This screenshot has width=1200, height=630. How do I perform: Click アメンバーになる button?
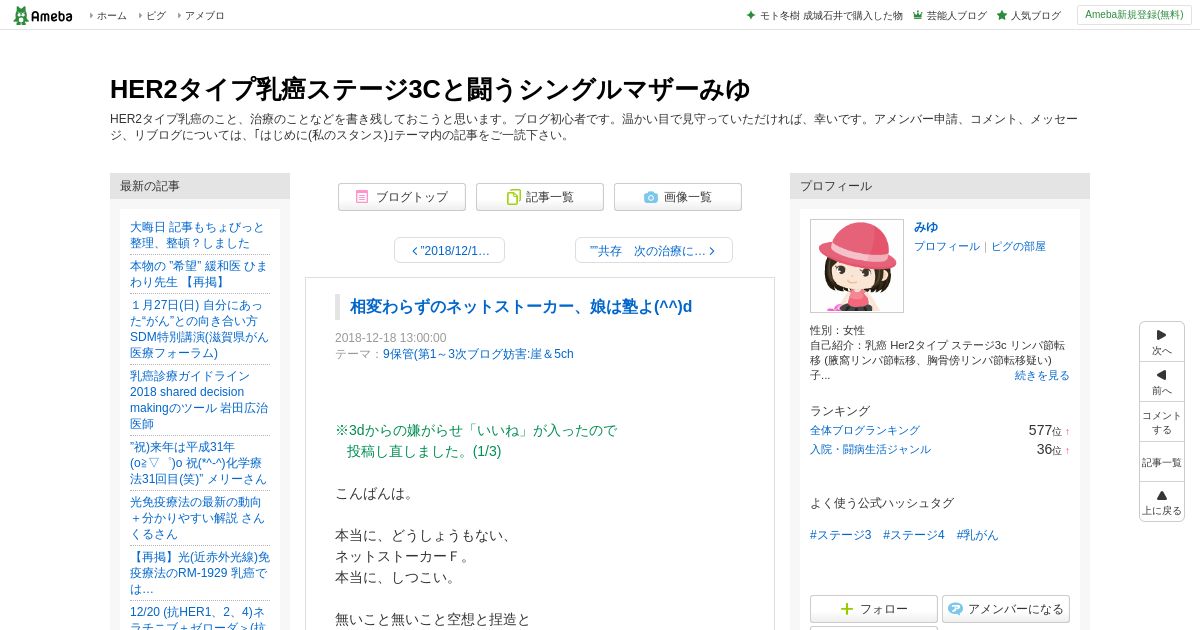click(x=1006, y=609)
